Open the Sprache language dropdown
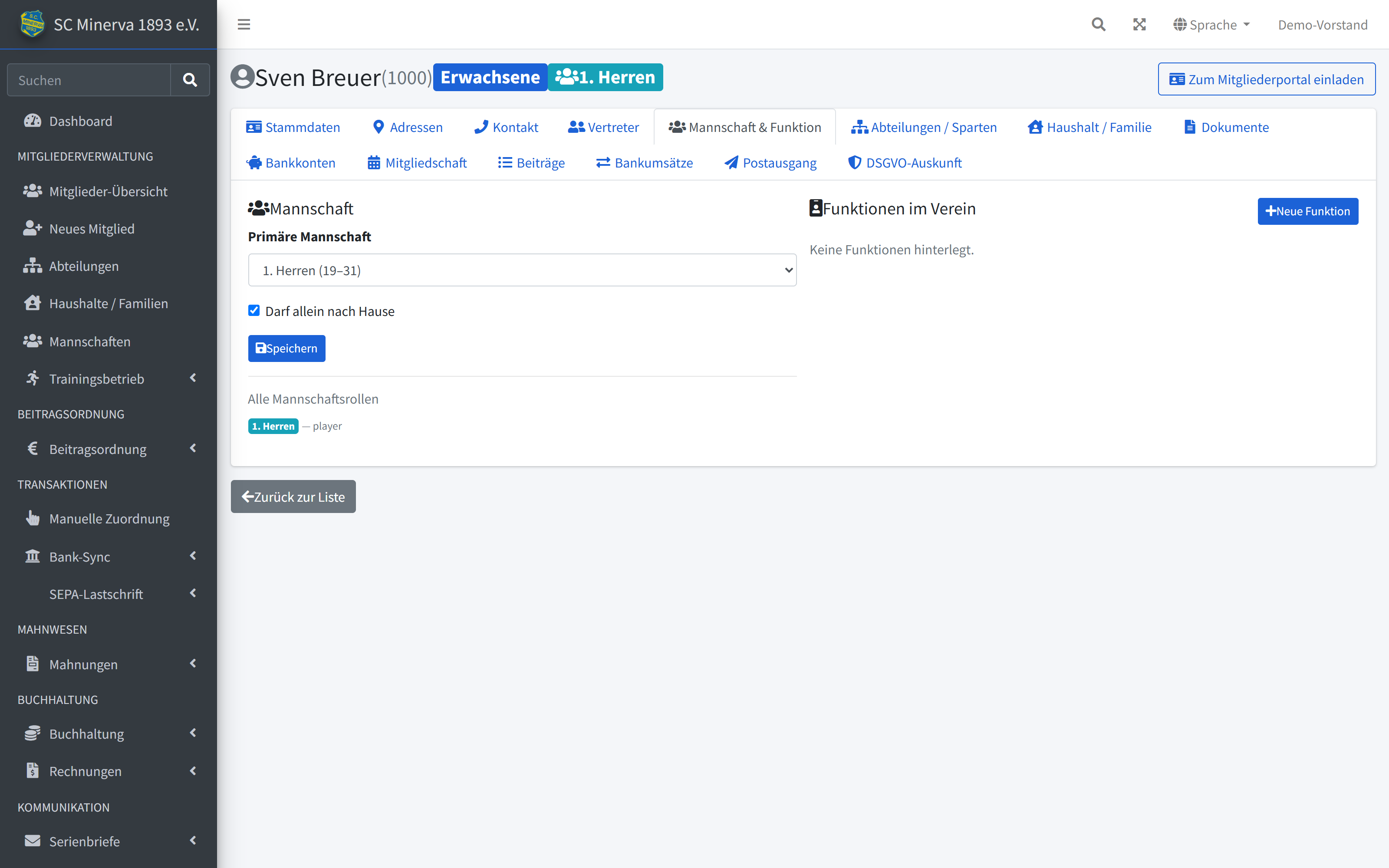This screenshot has width=1389, height=868. point(1211,25)
